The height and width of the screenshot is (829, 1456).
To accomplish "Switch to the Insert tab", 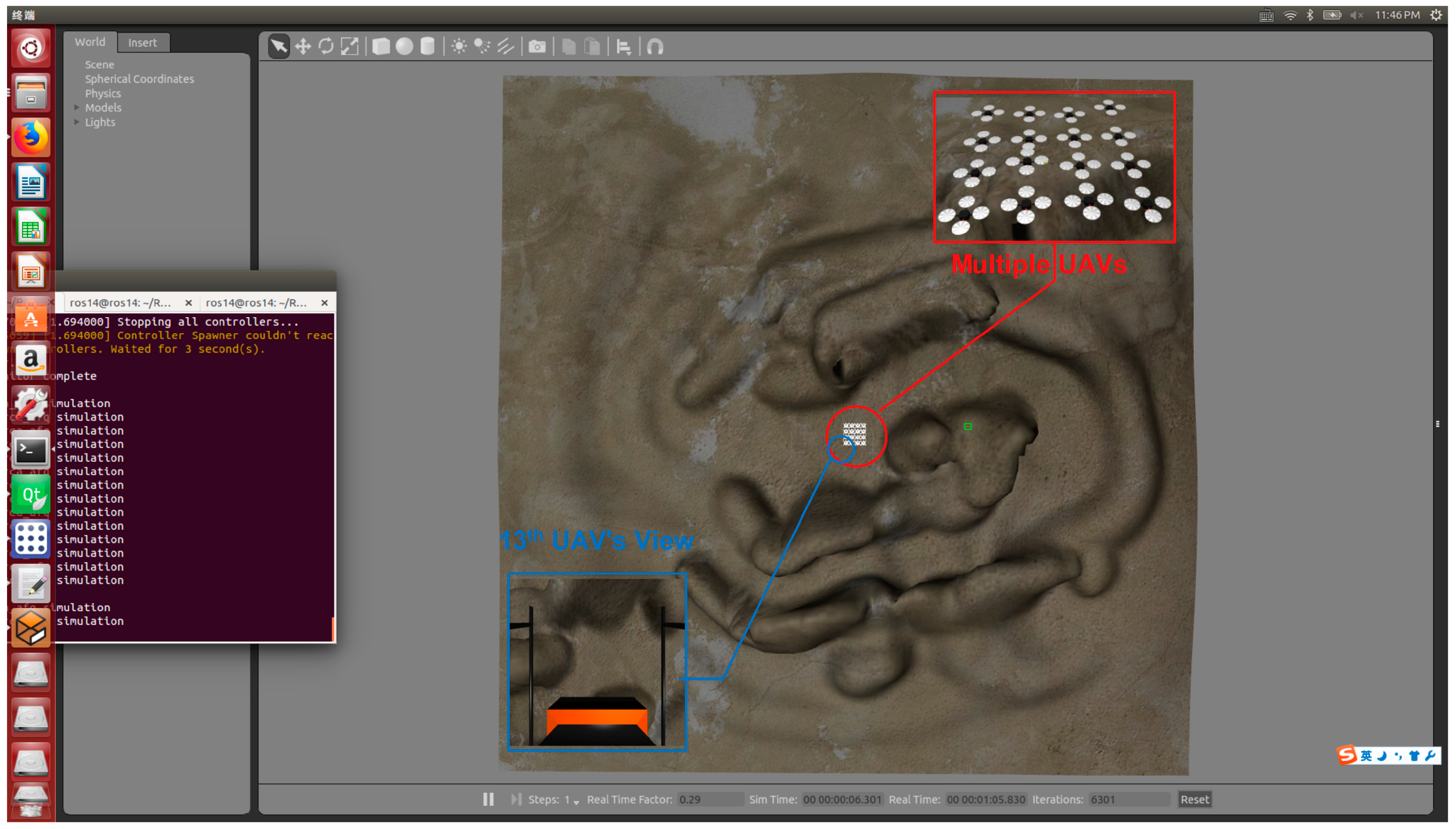I will [142, 43].
